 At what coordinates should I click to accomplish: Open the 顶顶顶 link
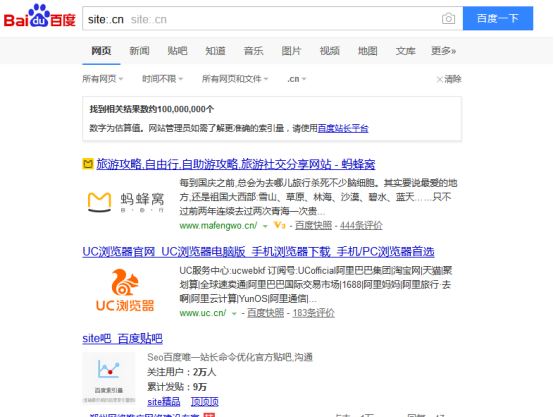[x=205, y=402]
